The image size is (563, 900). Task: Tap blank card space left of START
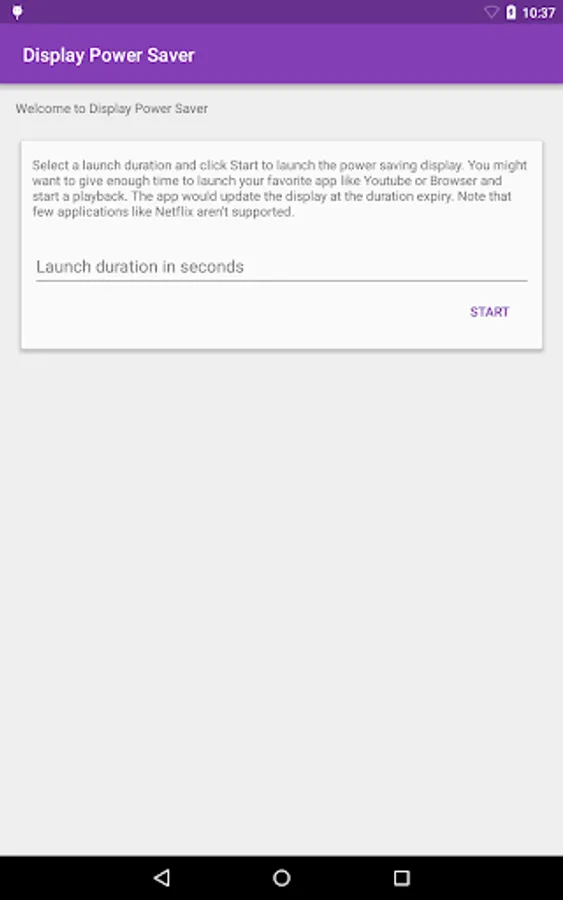coord(241,312)
